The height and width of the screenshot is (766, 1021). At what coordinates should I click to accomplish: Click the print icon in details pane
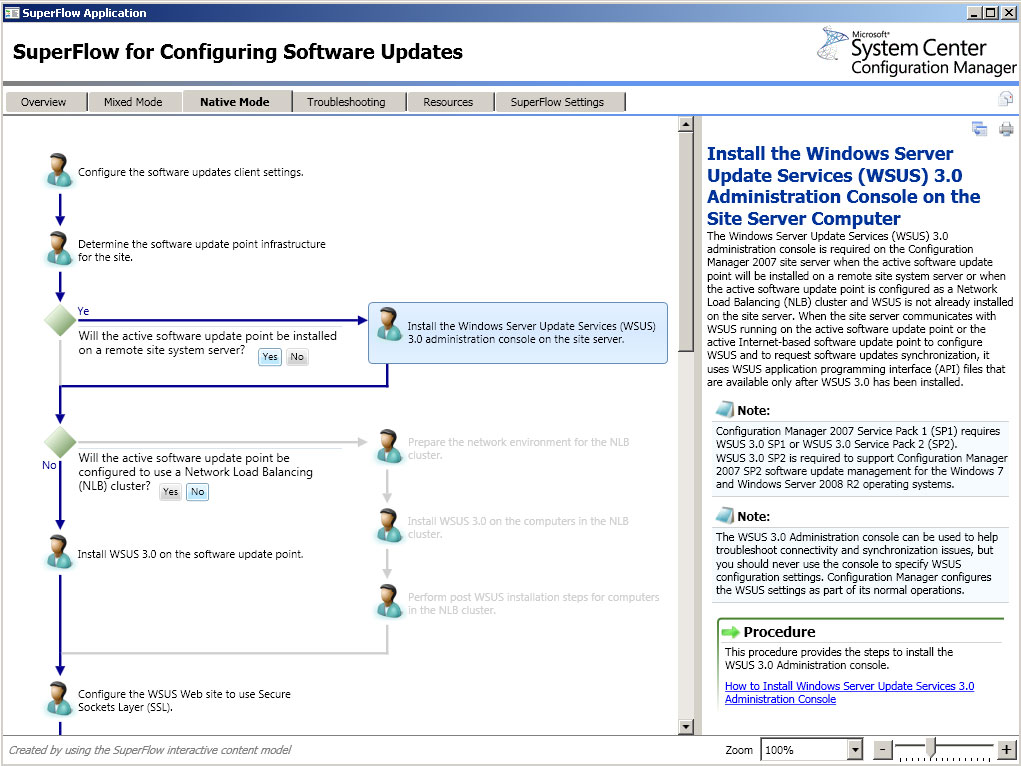pos(1006,129)
